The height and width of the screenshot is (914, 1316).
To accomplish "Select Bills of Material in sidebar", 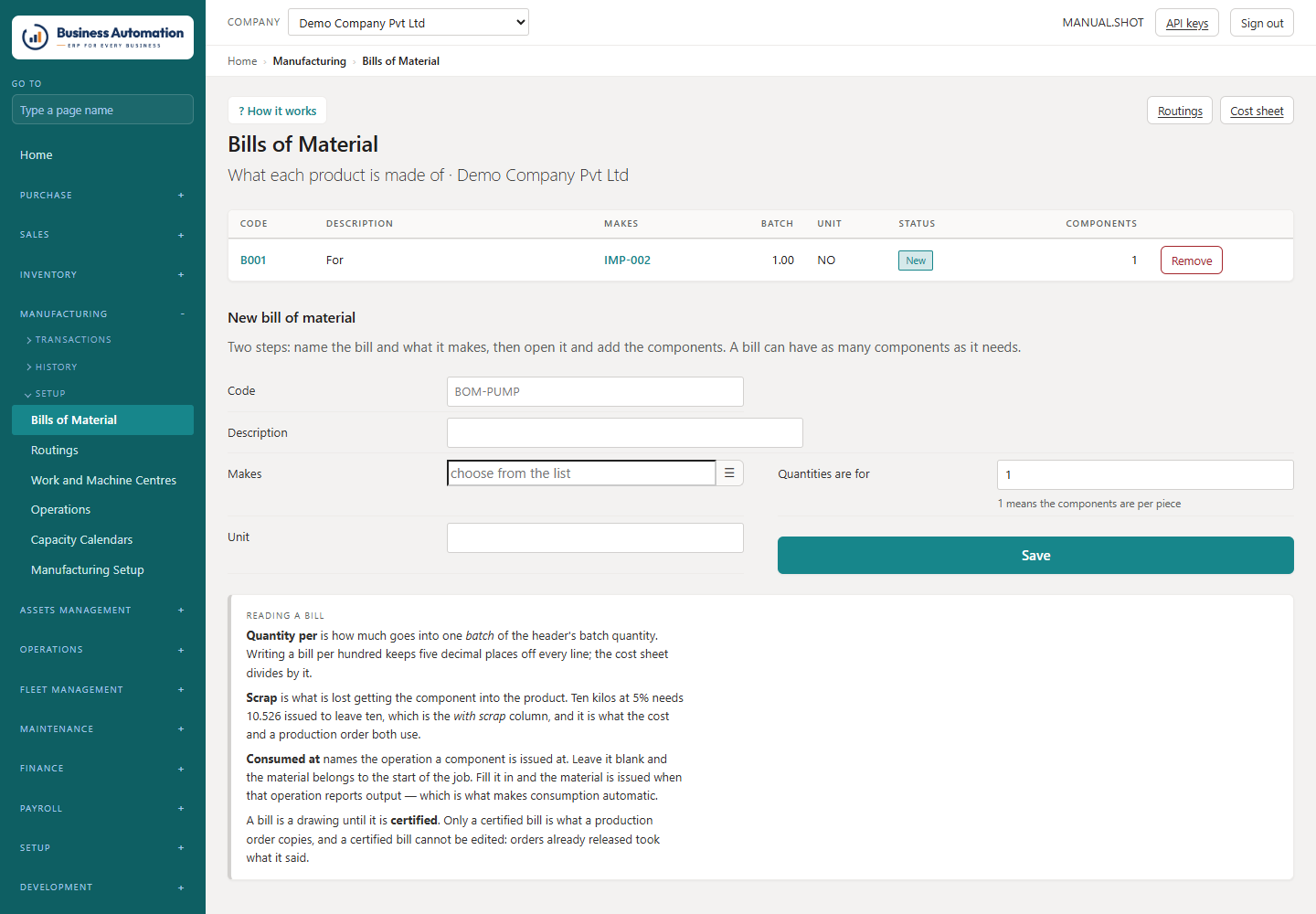I will (102, 420).
